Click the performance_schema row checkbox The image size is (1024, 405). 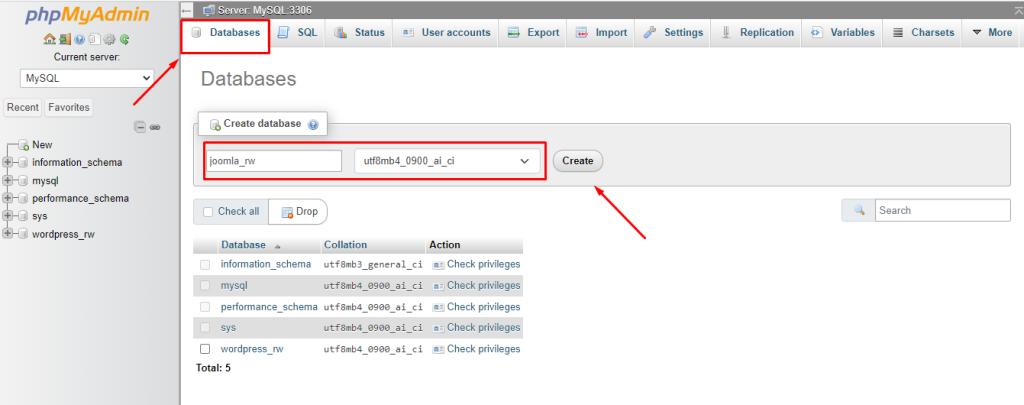[205, 306]
